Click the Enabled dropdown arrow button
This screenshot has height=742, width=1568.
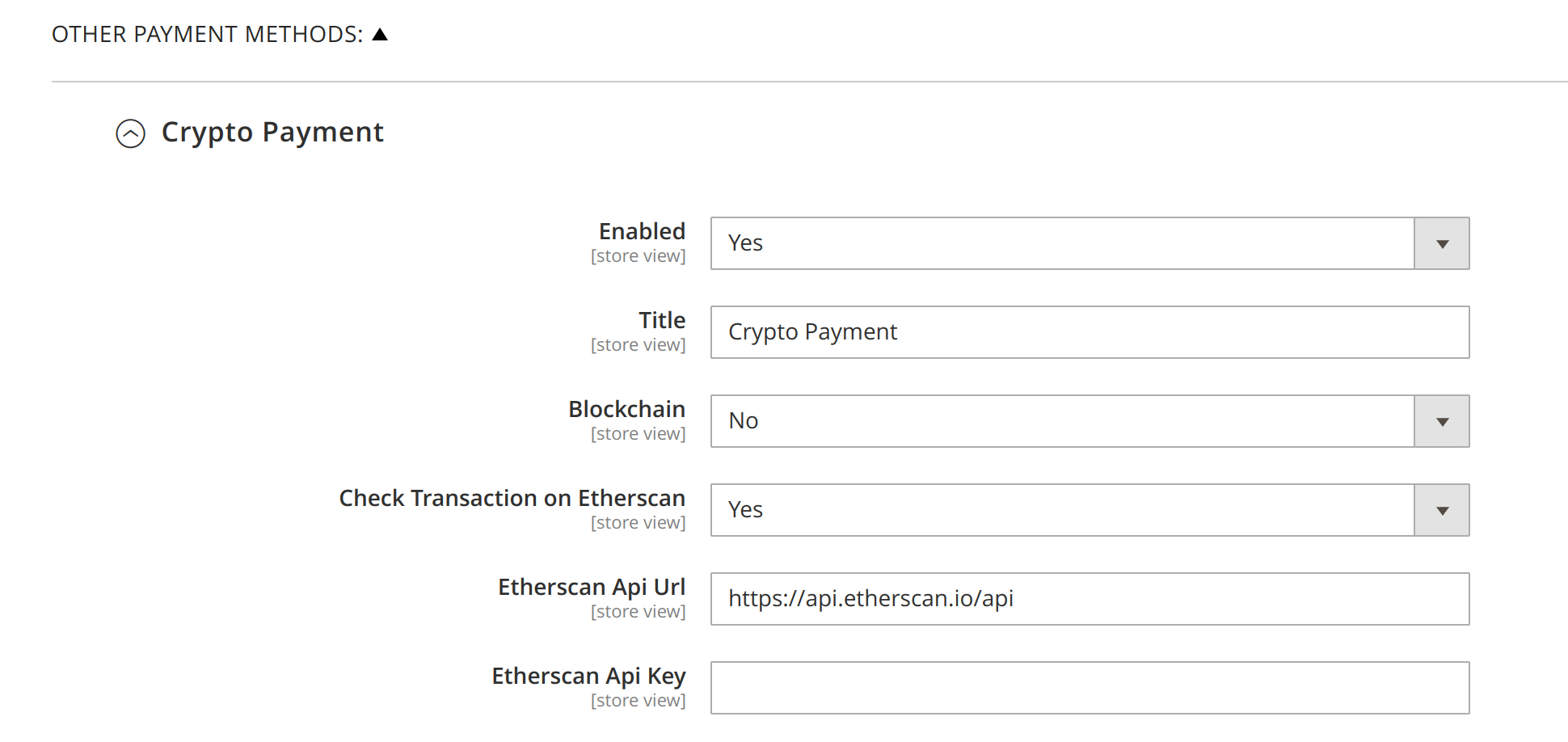pyautogui.click(x=1442, y=243)
